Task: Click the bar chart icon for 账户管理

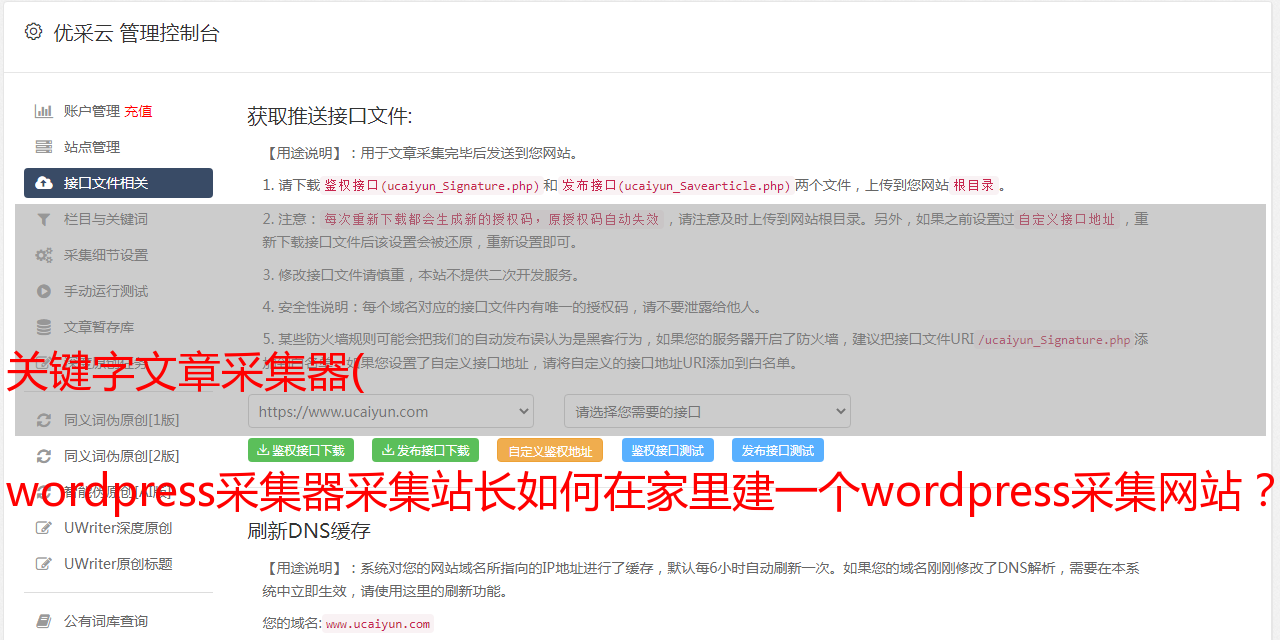Action: pyautogui.click(x=44, y=111)
